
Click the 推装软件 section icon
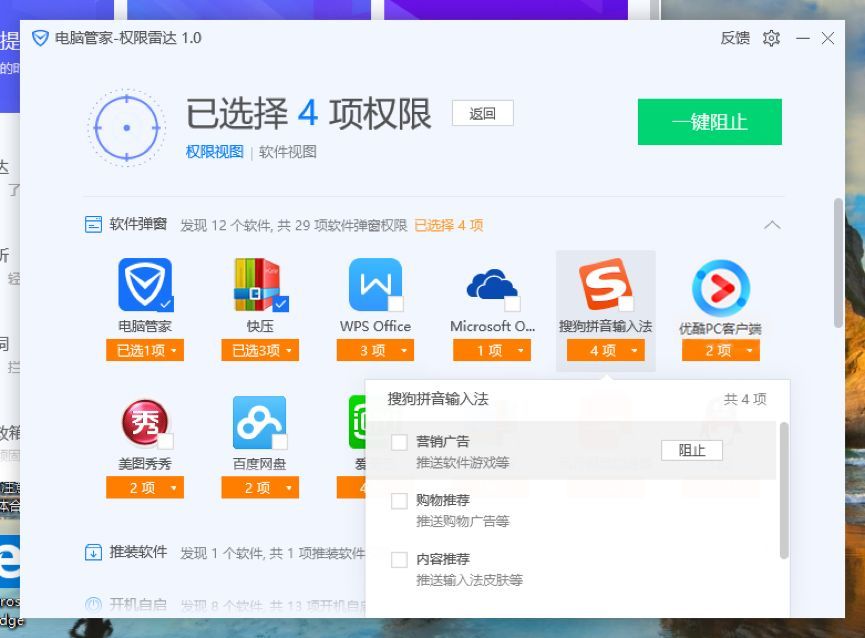click(x=93, y=552)
